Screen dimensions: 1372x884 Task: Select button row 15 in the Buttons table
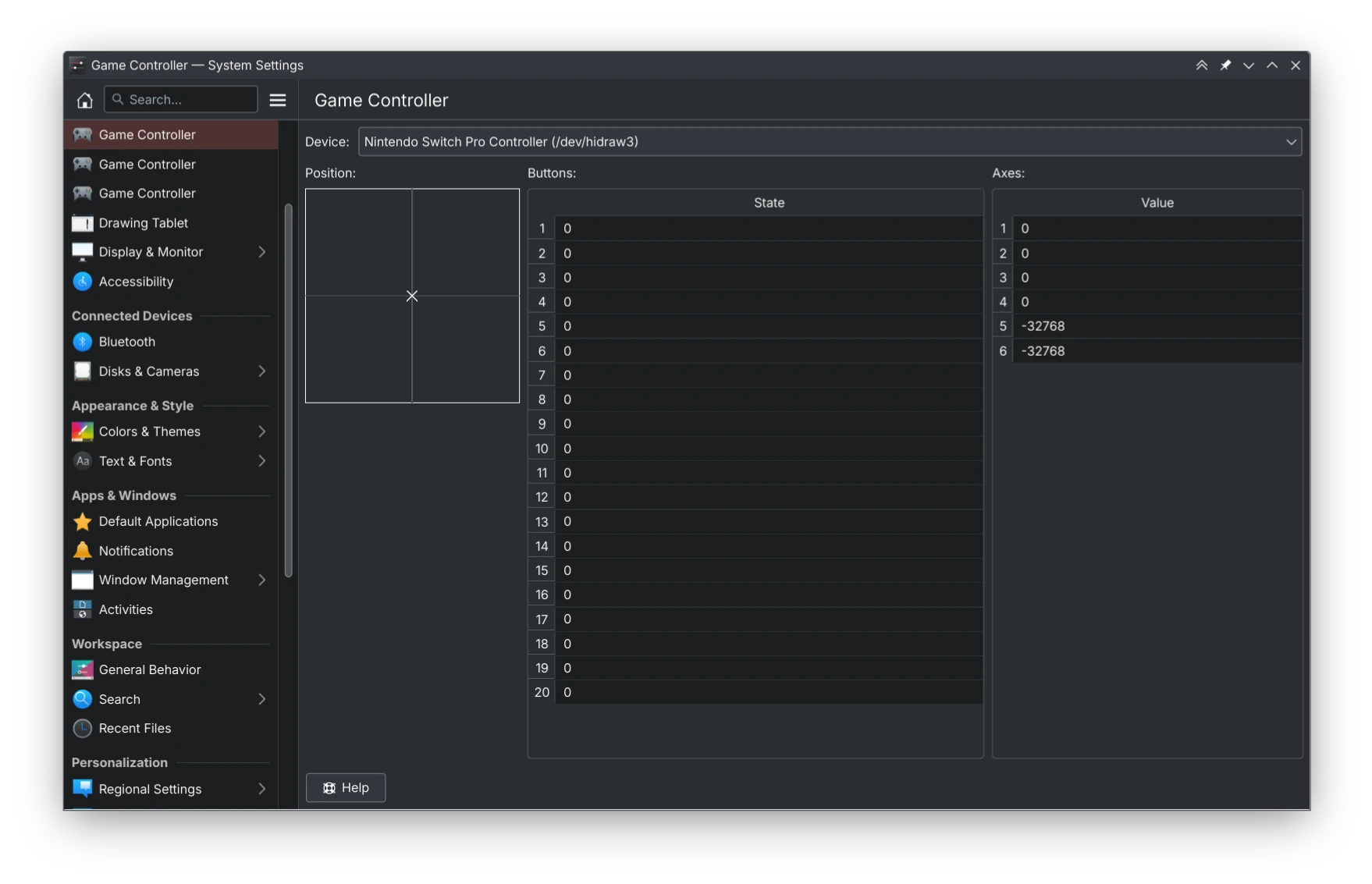point(755,570)
